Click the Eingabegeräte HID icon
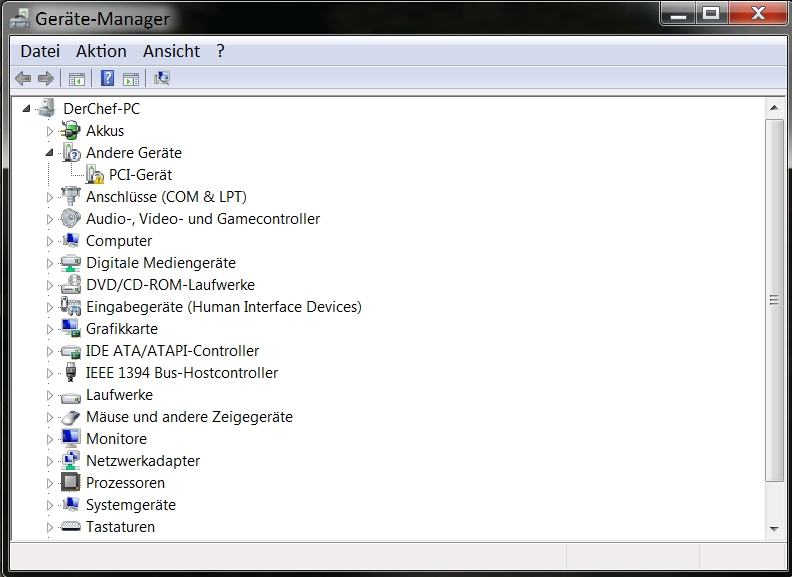Screen dimensions: 792x577 coord(70,307)
